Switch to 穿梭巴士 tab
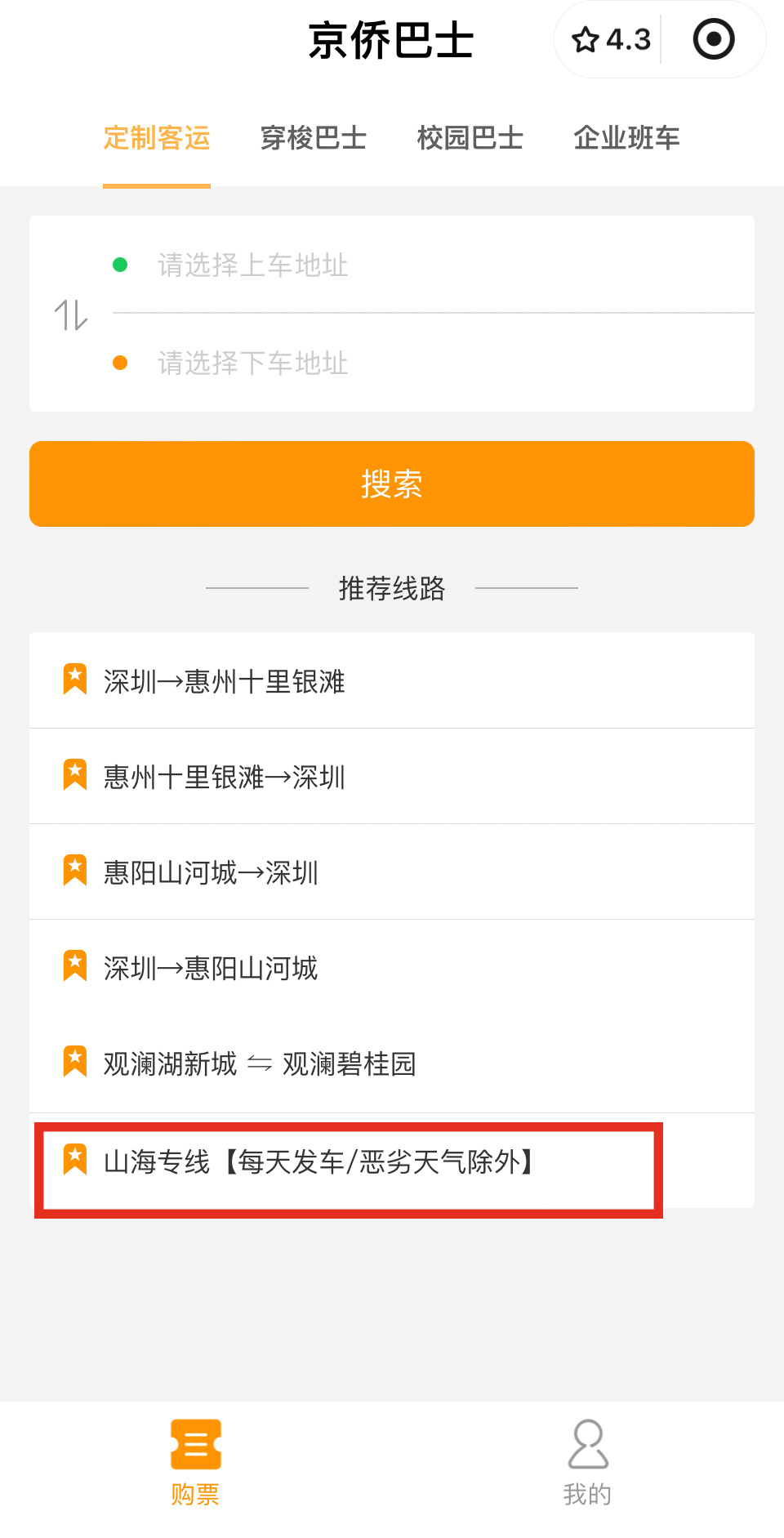This screenshot has width=784, height=1538. pyautogui.click(x=314, y=138)
